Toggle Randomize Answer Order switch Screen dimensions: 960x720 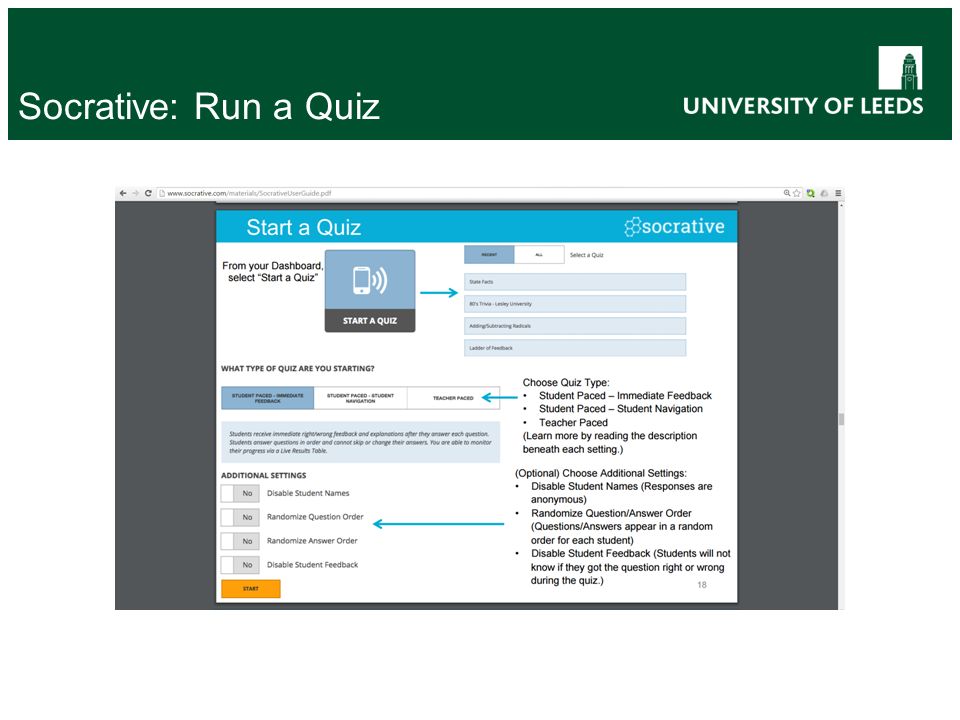pos(240,541)
